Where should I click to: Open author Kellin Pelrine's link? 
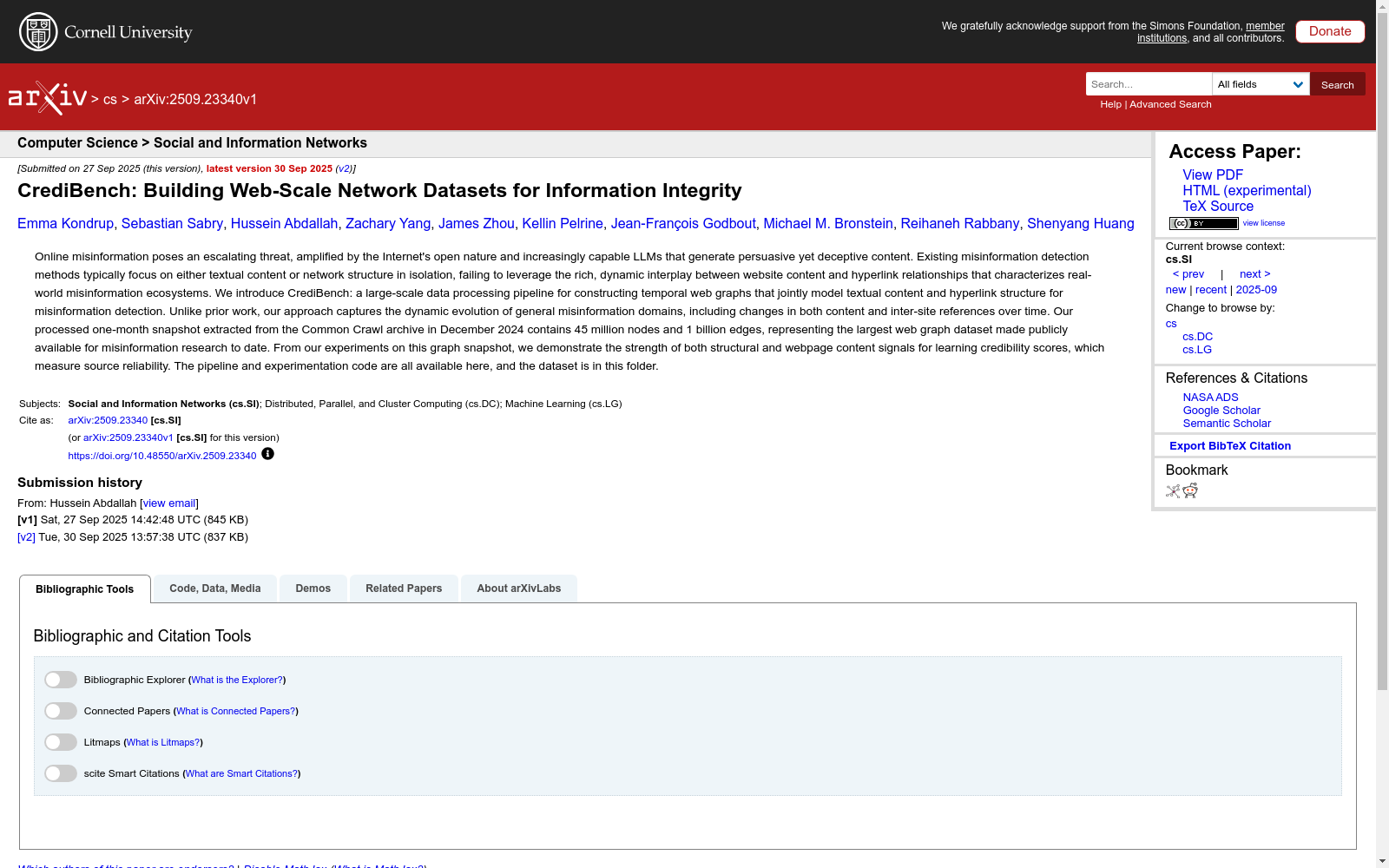pyautogui.click(x=563, y=224)
